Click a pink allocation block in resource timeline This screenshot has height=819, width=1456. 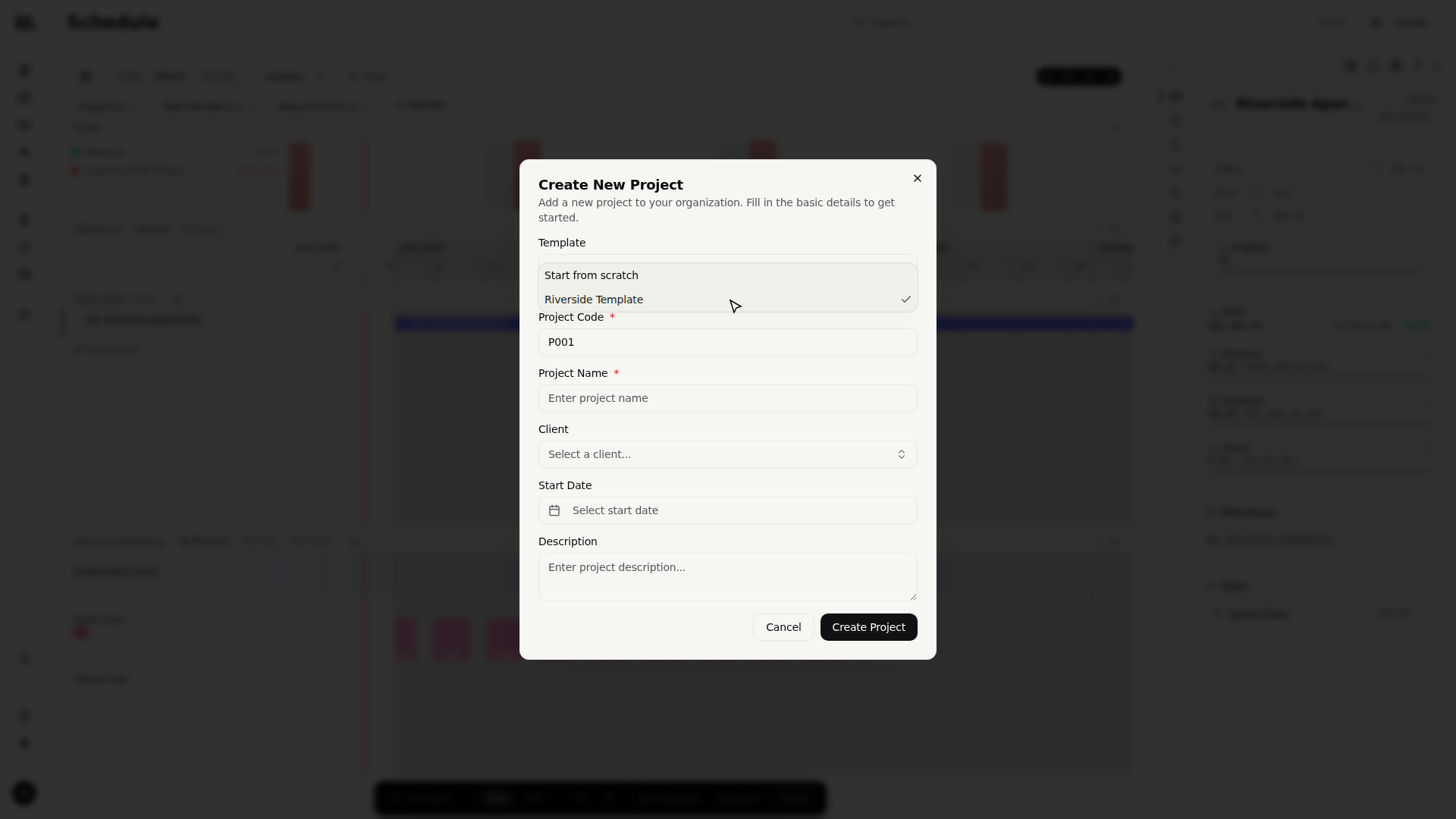click(452, 639)
